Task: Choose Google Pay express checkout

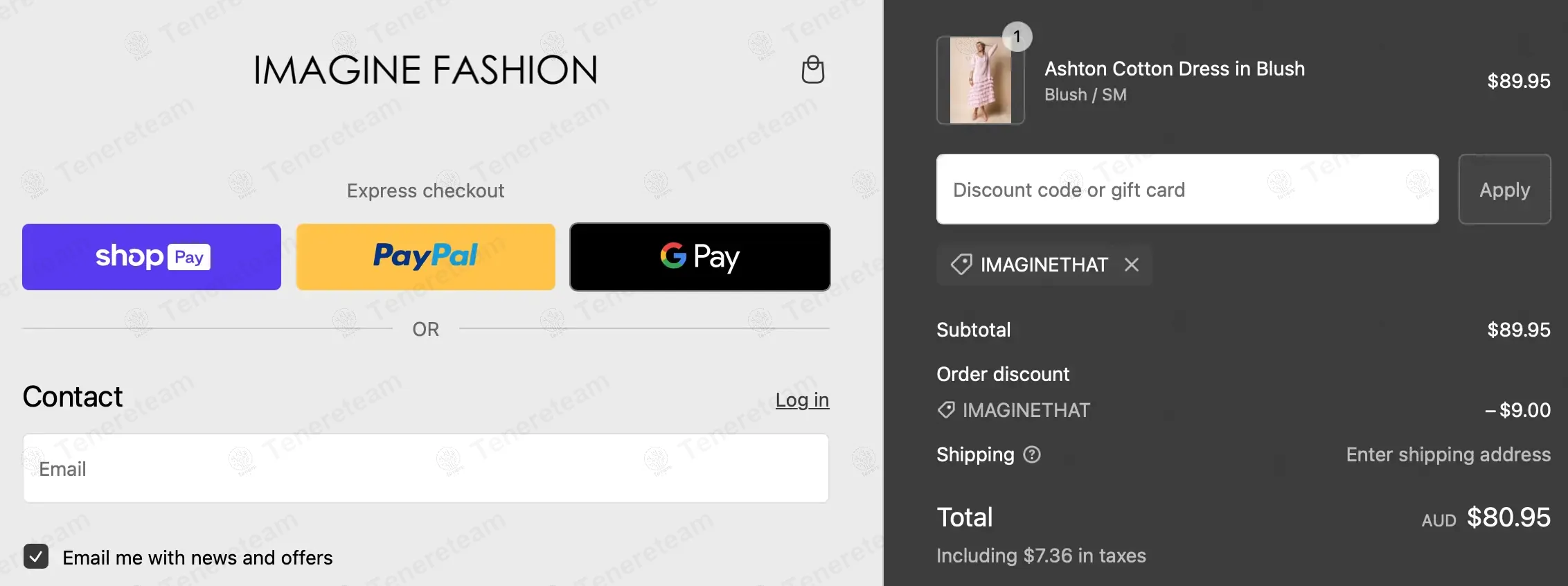Action: 700,256
